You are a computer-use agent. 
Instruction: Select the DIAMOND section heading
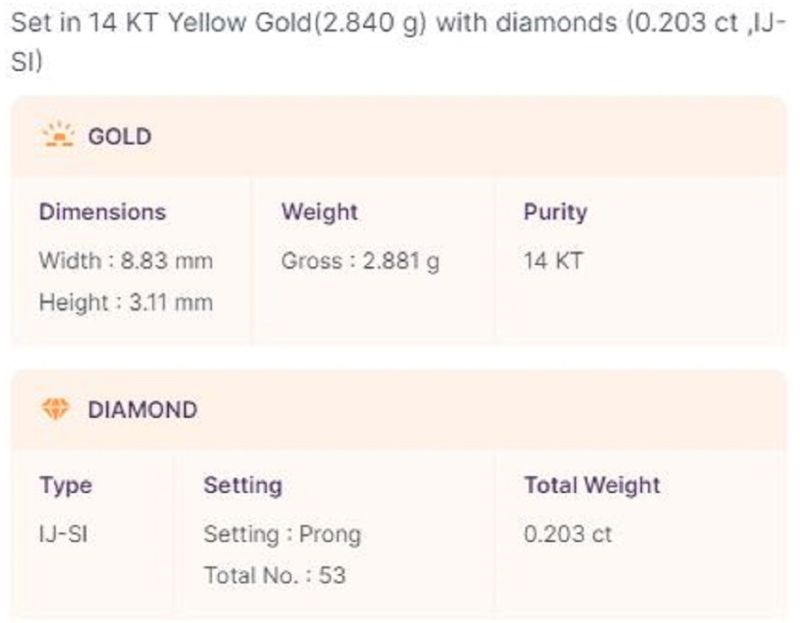tap(142, 410)
